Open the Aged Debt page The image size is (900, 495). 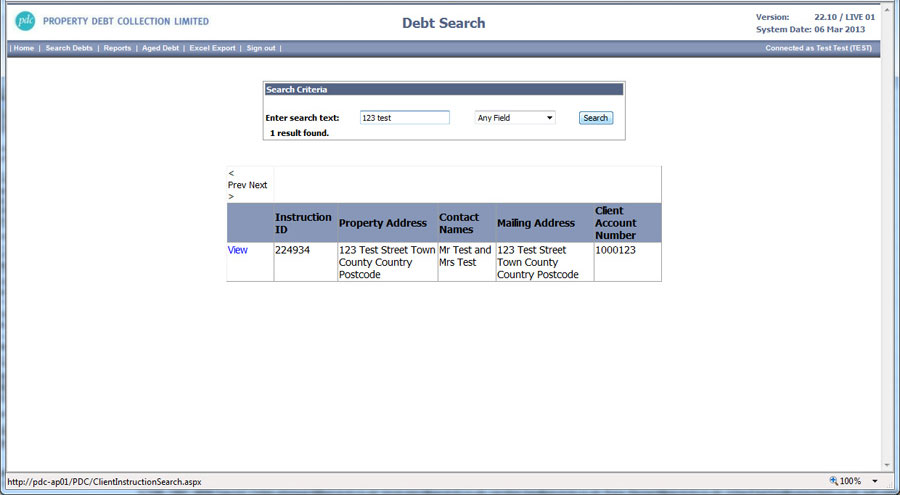[160, 48]
